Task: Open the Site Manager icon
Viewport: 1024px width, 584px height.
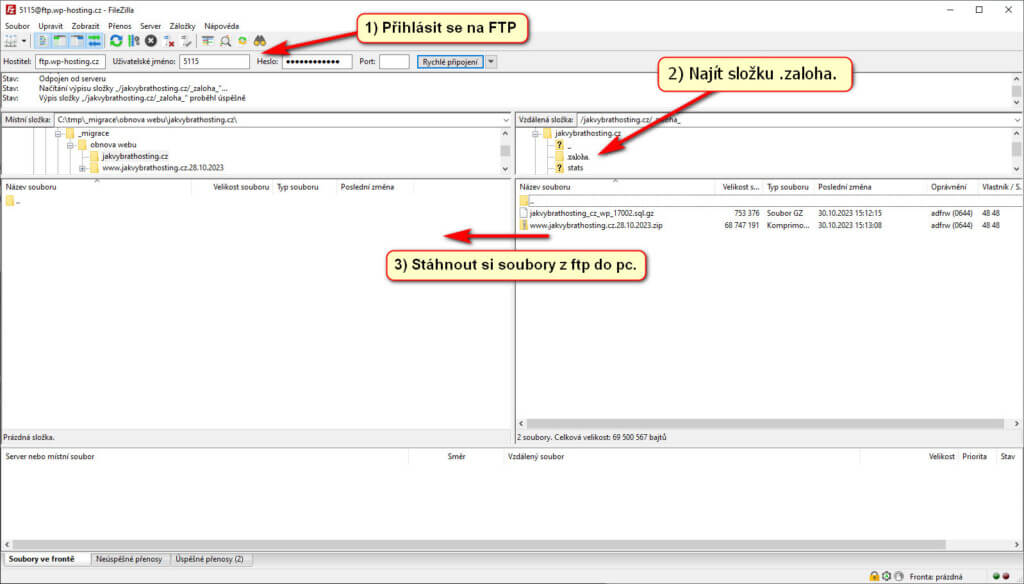Action: point(11,41)
